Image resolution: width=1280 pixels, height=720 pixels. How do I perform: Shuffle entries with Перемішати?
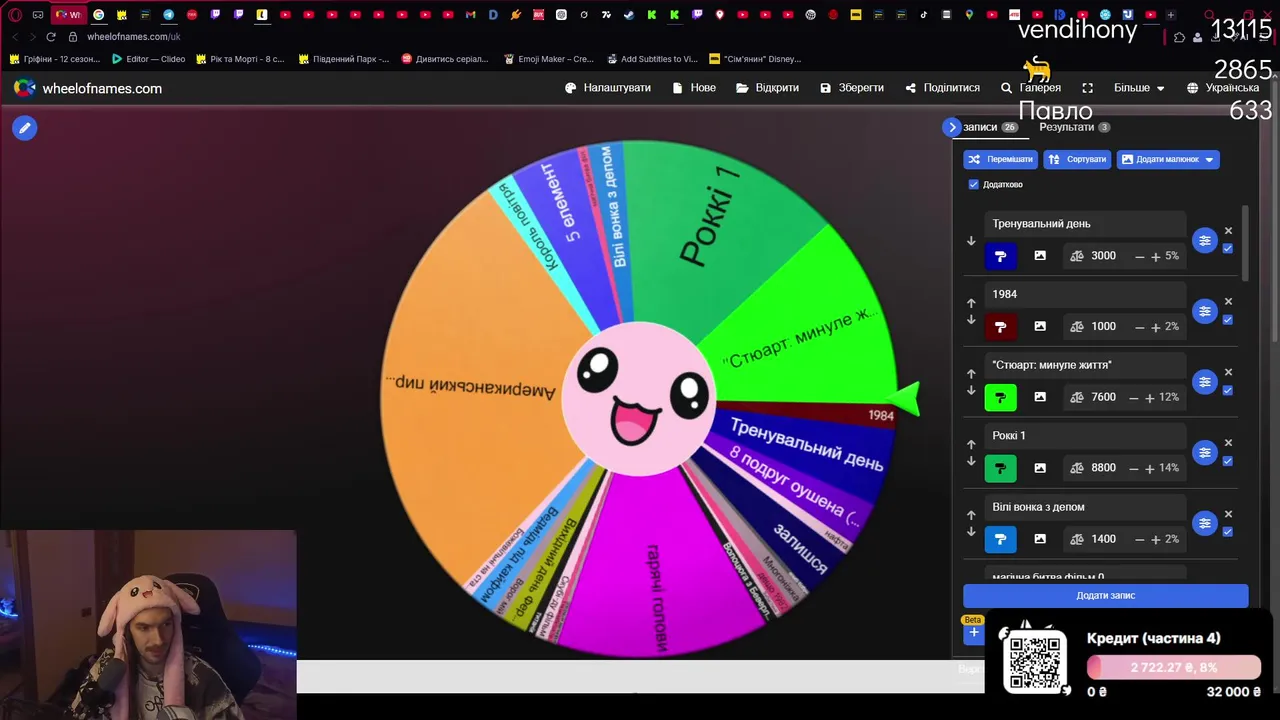pos(1000,159)
